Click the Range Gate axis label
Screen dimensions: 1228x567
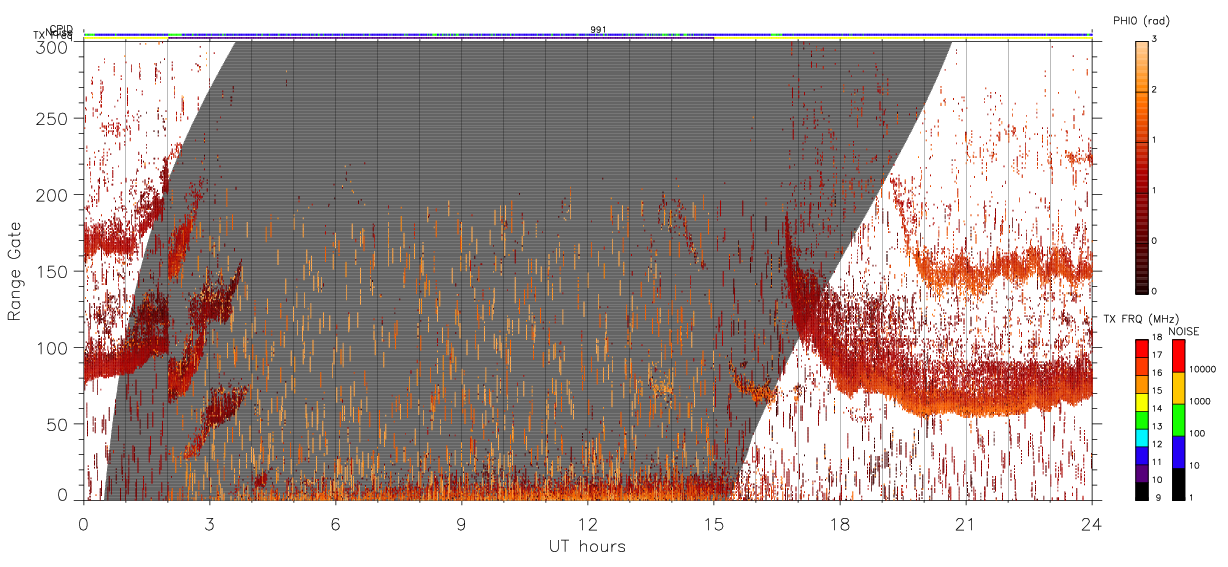tap(15, 271)
